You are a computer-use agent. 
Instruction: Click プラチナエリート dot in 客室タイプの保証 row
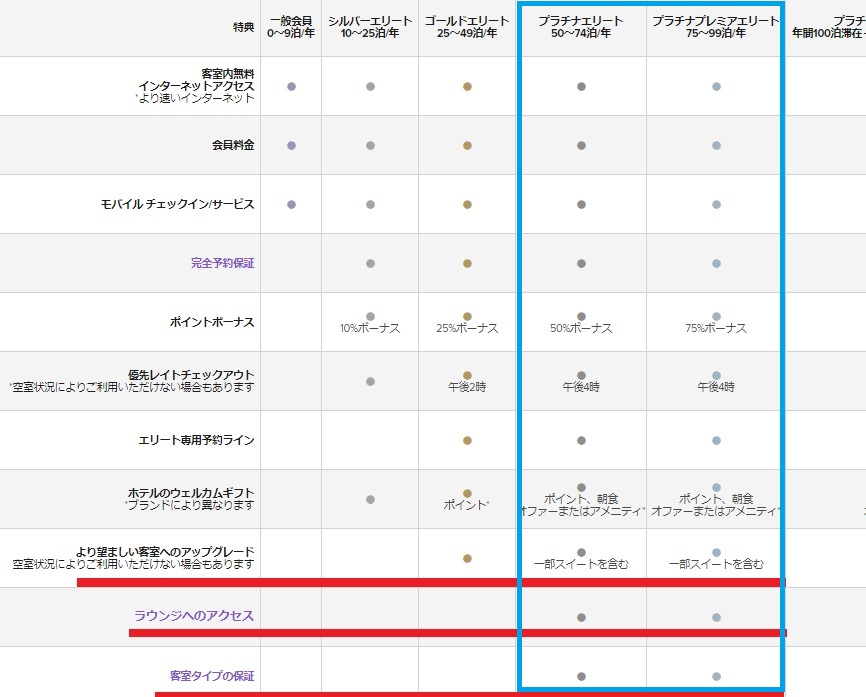pyautogui.click(x=581, y=677)
